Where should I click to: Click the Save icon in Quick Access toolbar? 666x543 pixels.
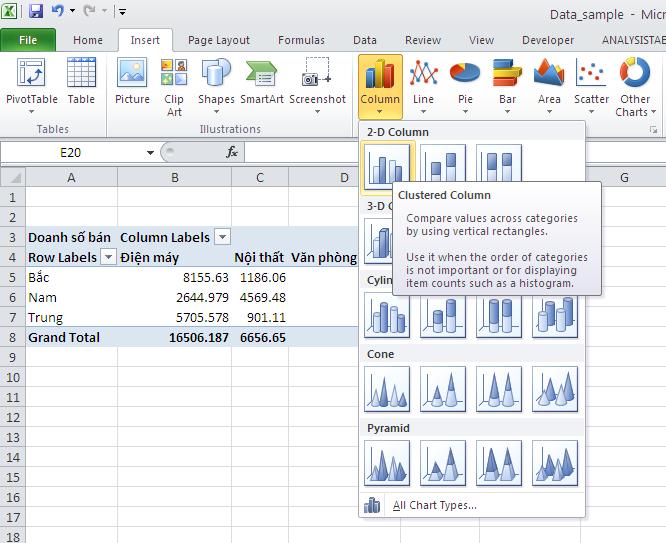(36, 12)
